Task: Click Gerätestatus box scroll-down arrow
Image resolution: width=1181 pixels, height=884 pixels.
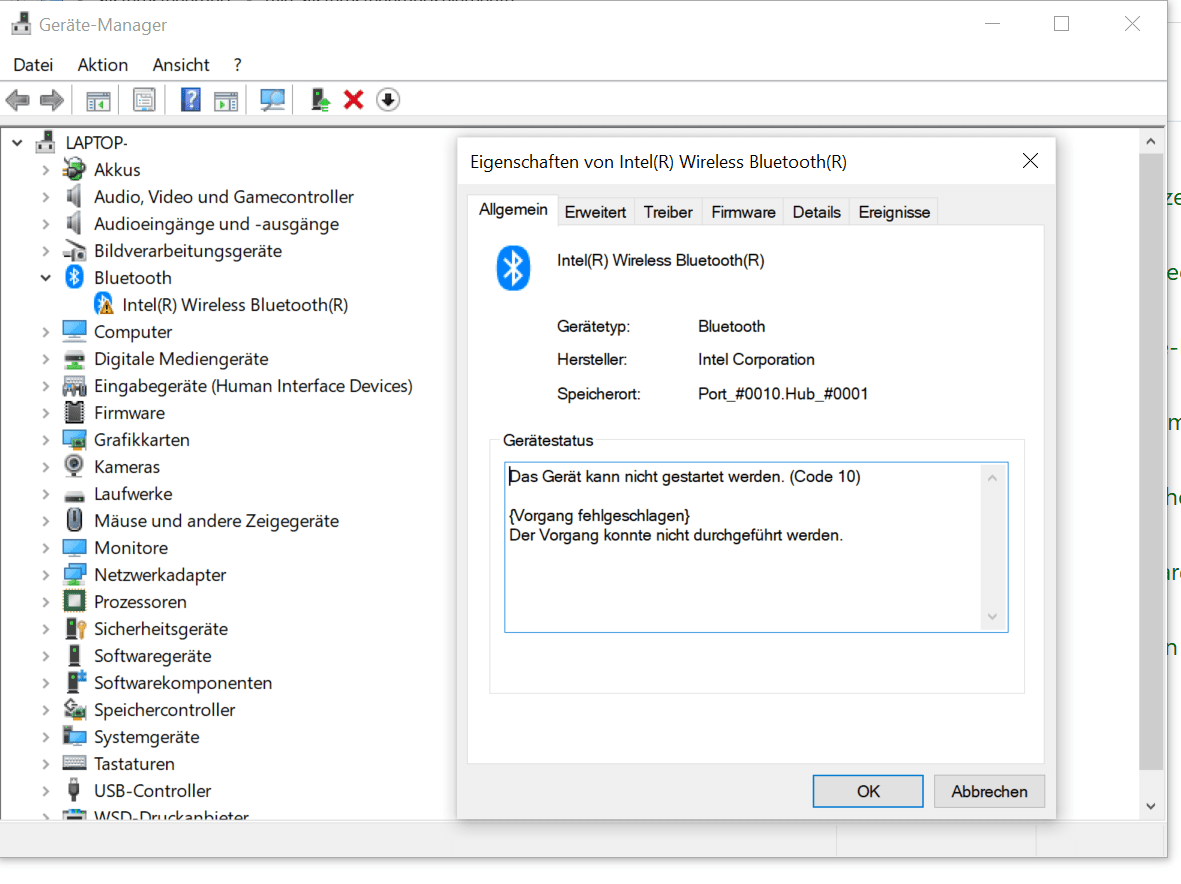Action: point(992,617)
